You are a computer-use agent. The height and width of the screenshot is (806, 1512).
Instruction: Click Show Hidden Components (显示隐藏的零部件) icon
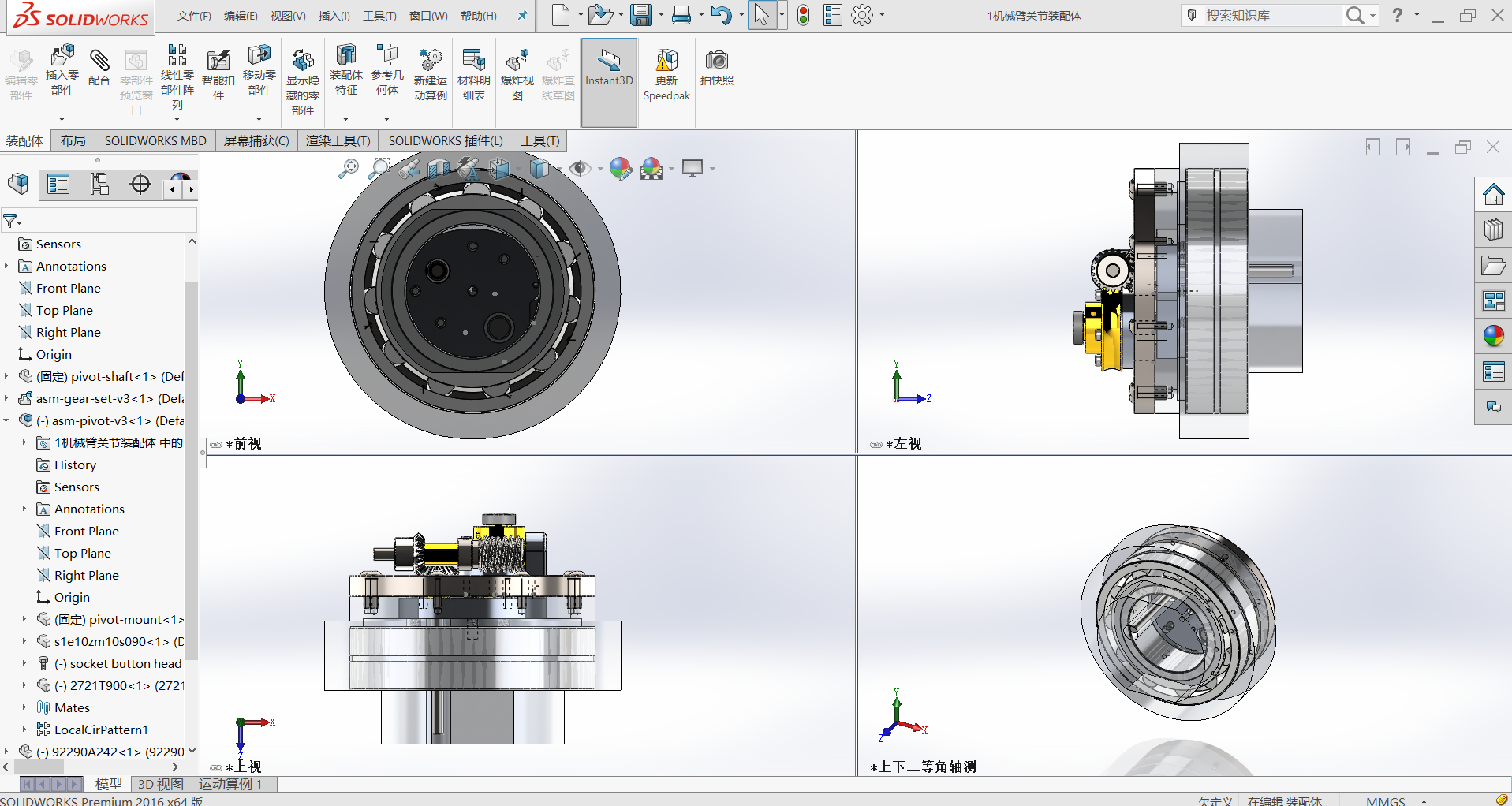point(303,60)
